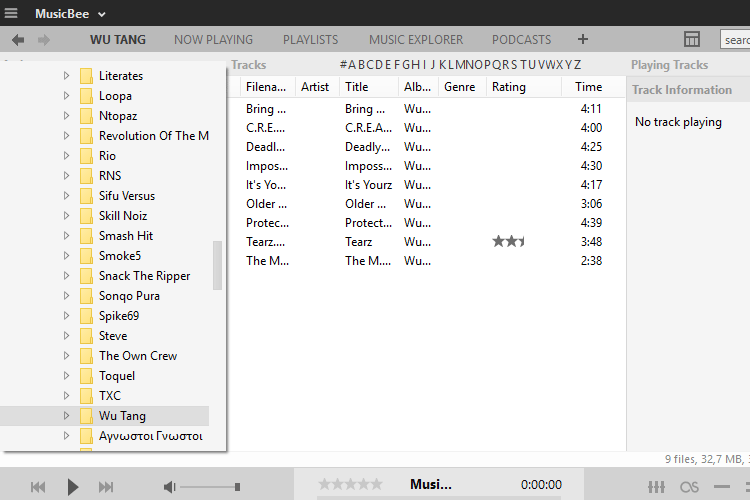Open the Track Information panel header
Viewport: 750px width, 500px height.
click(x=682, y=89)
